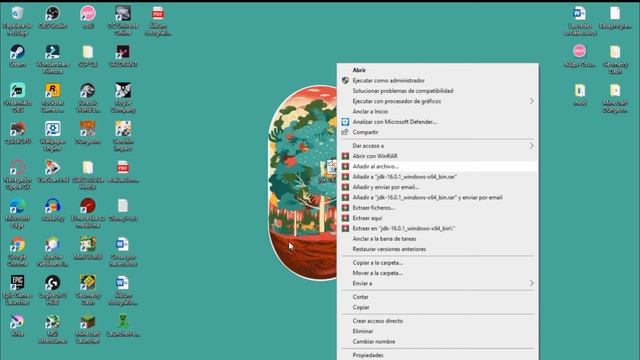Choose Añadir a "jdk-16.0.1_windows-x64_bin.rar" without email
The width and height of the screenshot is (640, 360).
438,177
